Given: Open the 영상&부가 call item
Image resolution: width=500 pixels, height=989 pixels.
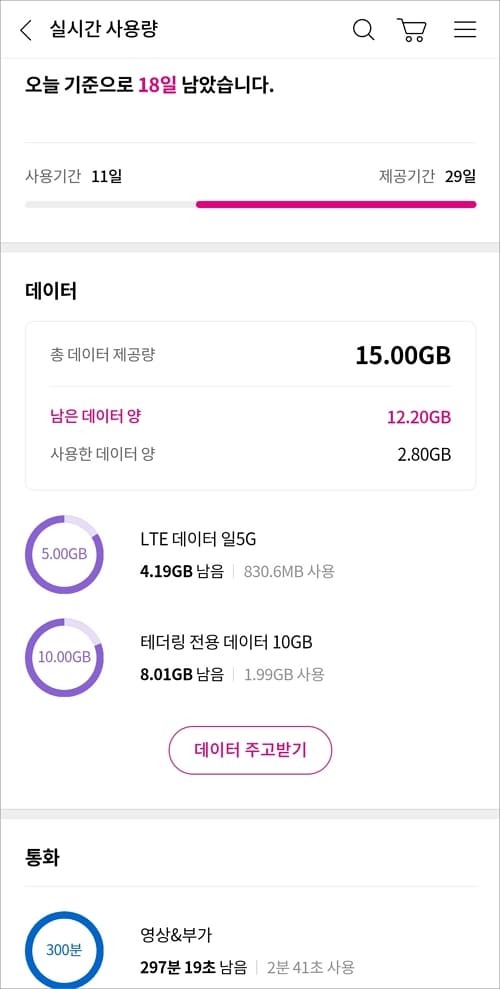Looking at the screenshot, I should coord(247,950).
